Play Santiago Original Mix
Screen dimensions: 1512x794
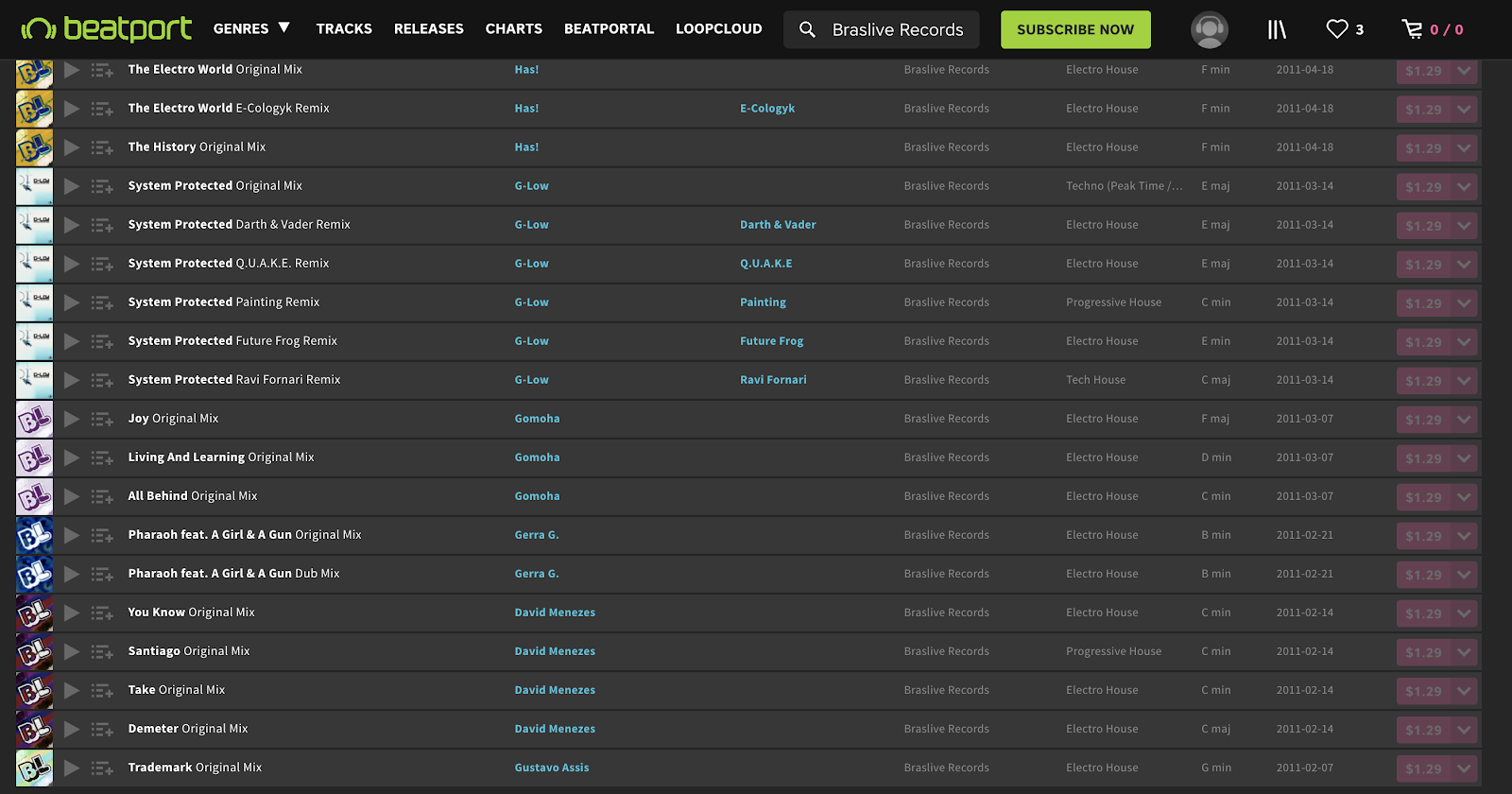point(71,651)
